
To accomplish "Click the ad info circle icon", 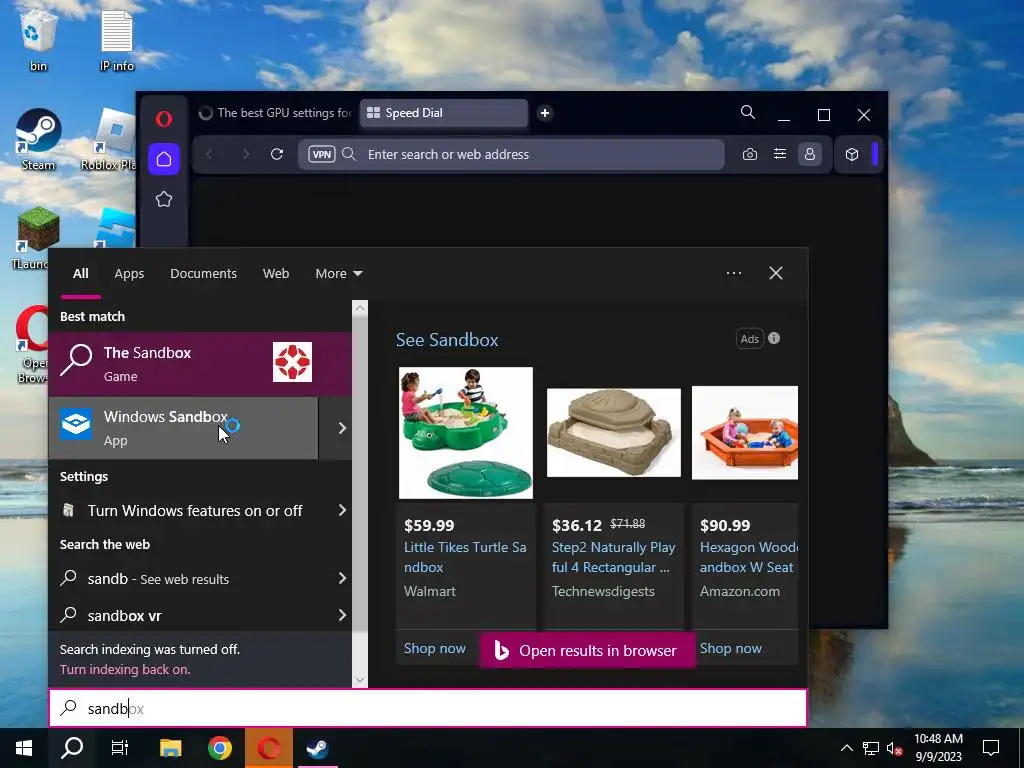I will click(774, 338).
